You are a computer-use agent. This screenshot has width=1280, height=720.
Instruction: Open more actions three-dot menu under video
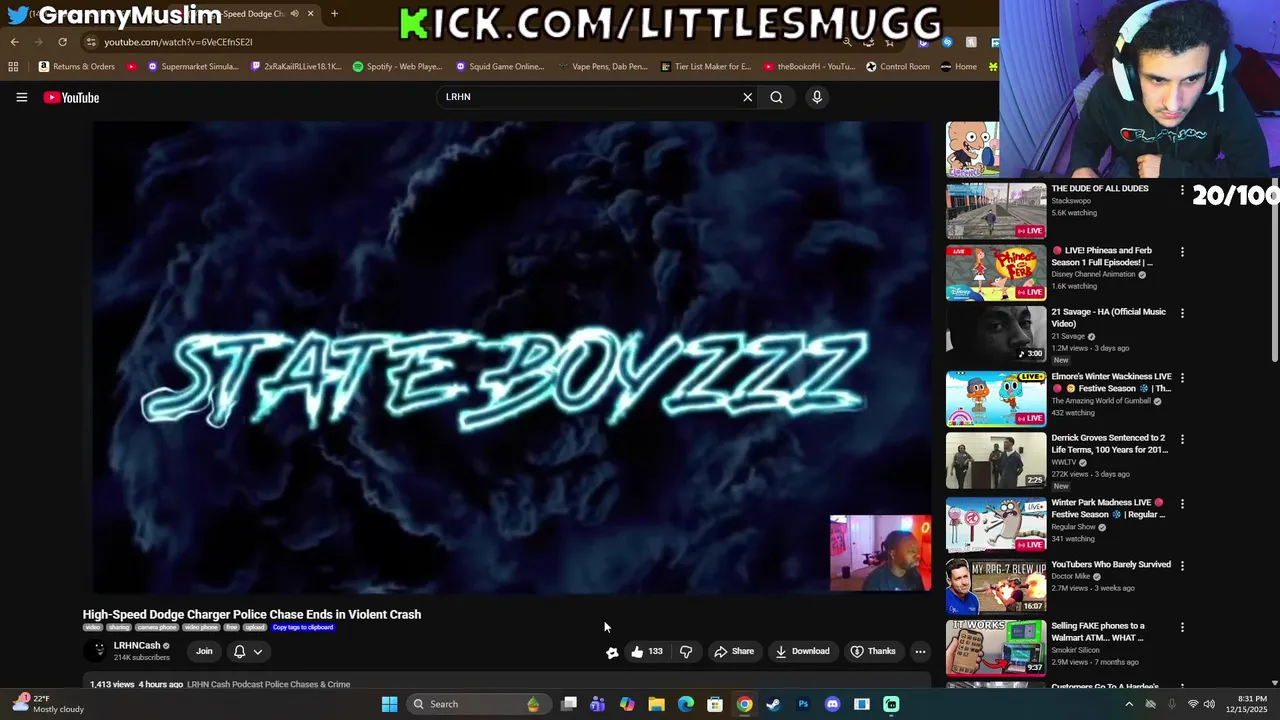click(920, 651)
